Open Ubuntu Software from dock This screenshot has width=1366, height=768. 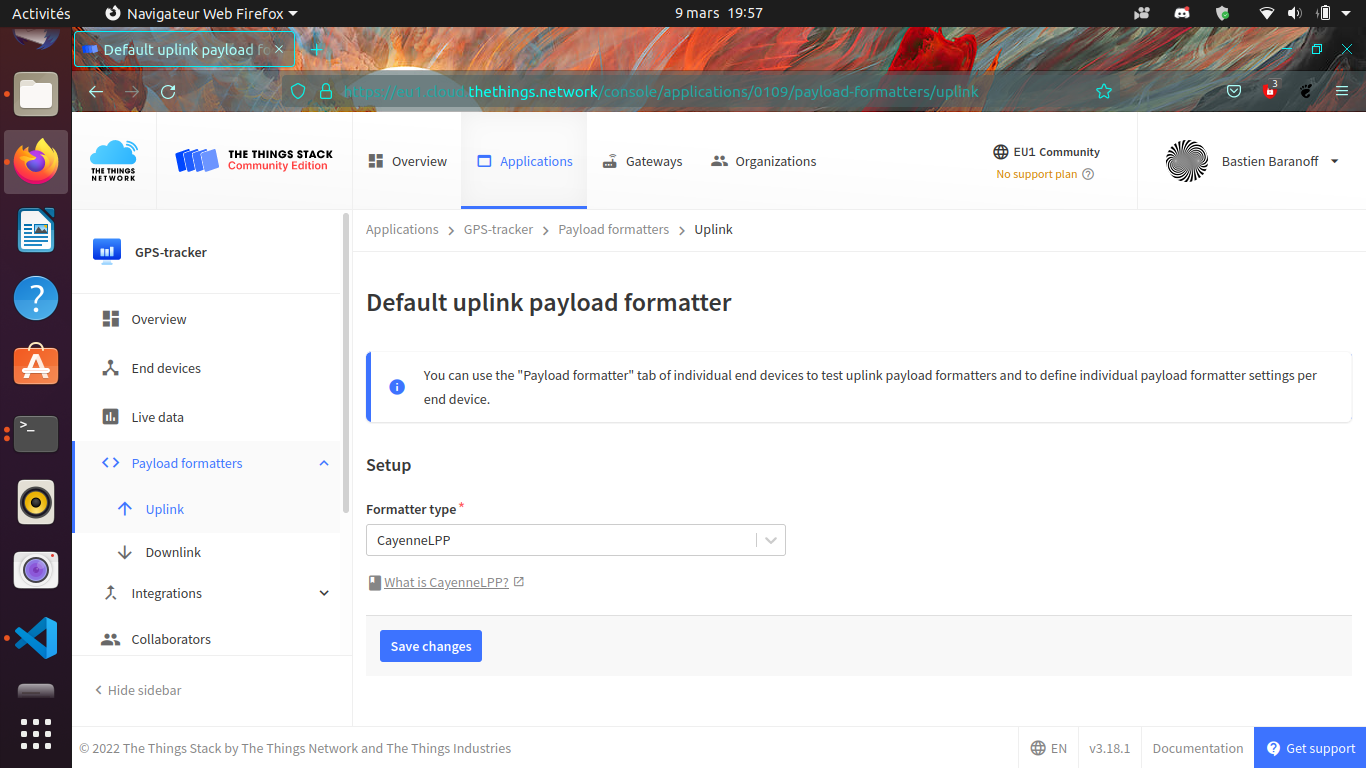click(36, 365)
